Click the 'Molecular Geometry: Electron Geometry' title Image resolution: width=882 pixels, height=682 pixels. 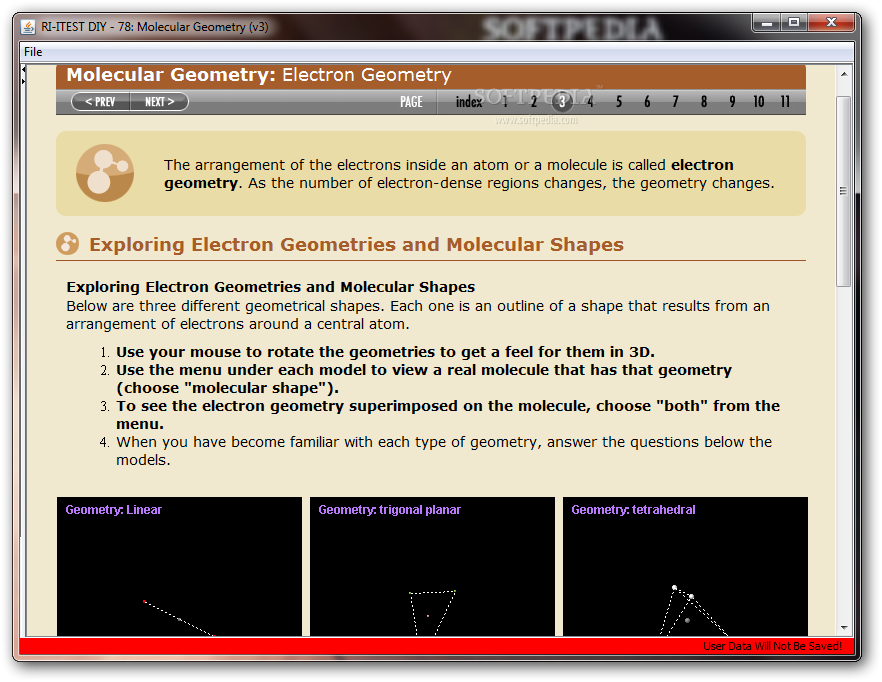[259, 75]
